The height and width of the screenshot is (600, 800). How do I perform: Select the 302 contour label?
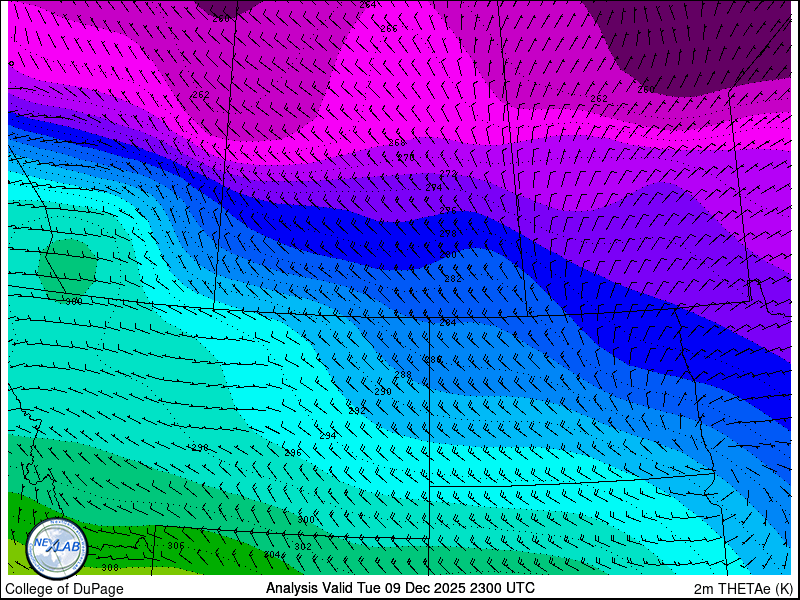[303, 547]
